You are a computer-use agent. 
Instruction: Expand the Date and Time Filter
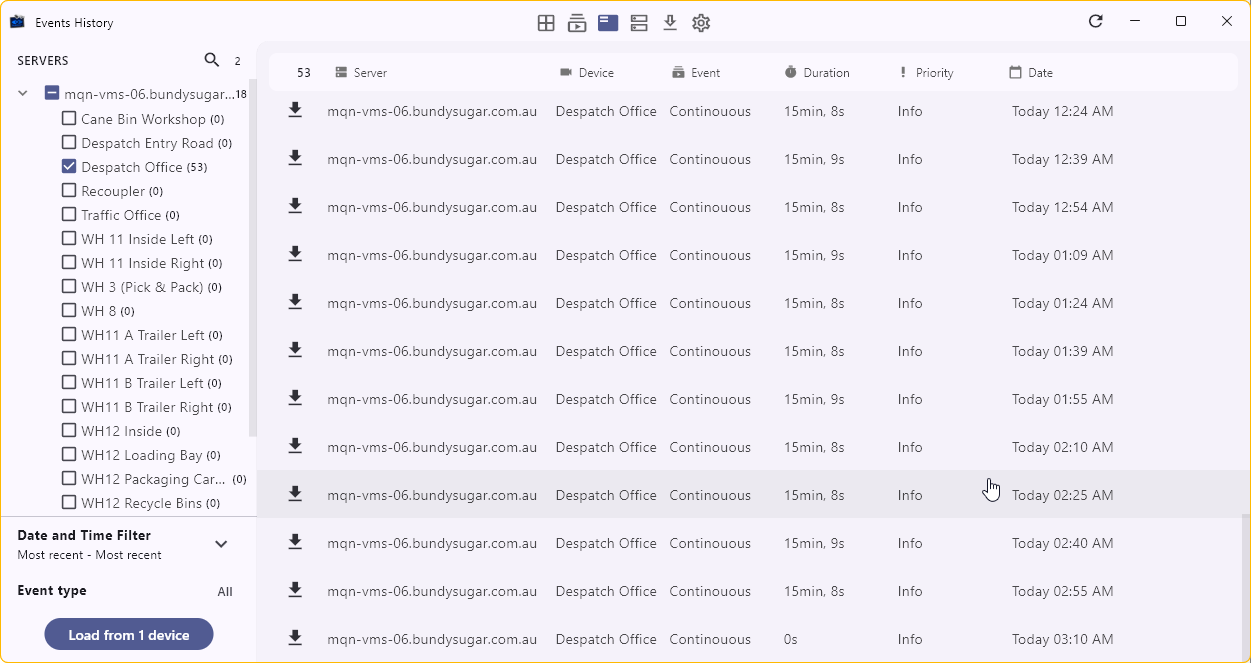[221, 544]
